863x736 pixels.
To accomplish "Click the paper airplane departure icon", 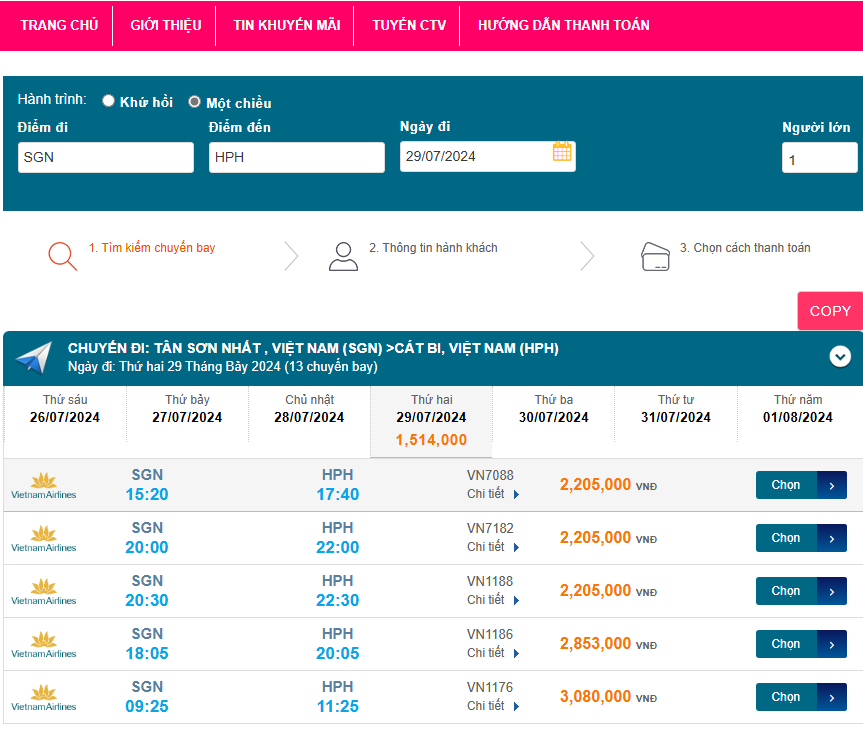I will click(x=33, y=358).
